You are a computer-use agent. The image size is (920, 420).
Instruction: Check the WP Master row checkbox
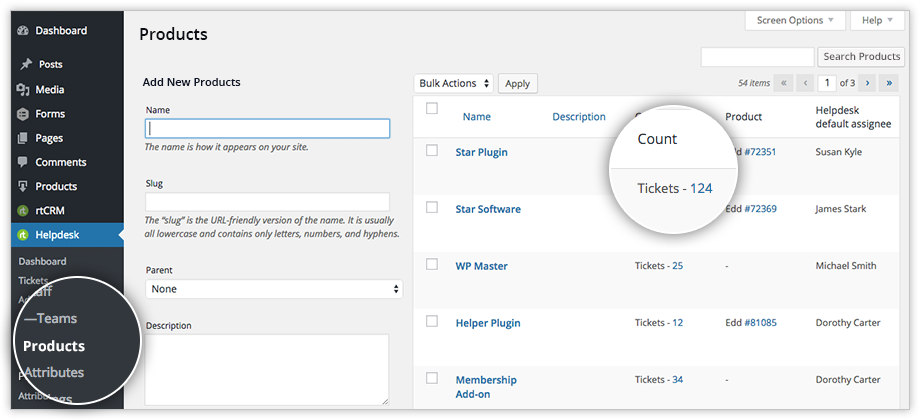[x=432, y=264]
